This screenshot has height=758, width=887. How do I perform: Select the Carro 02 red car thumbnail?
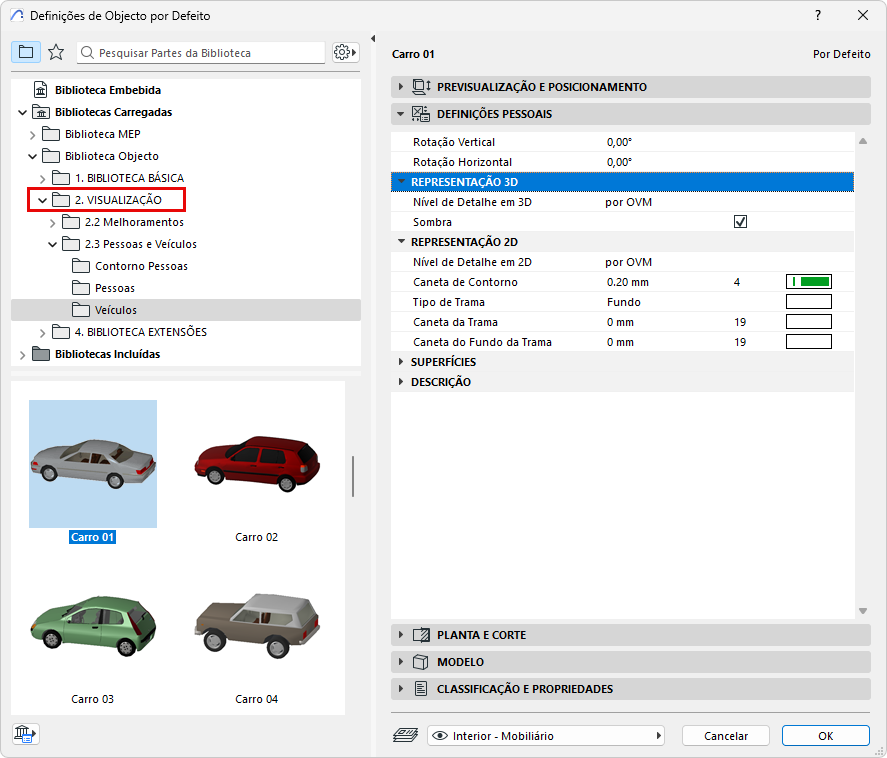(257, 465)
